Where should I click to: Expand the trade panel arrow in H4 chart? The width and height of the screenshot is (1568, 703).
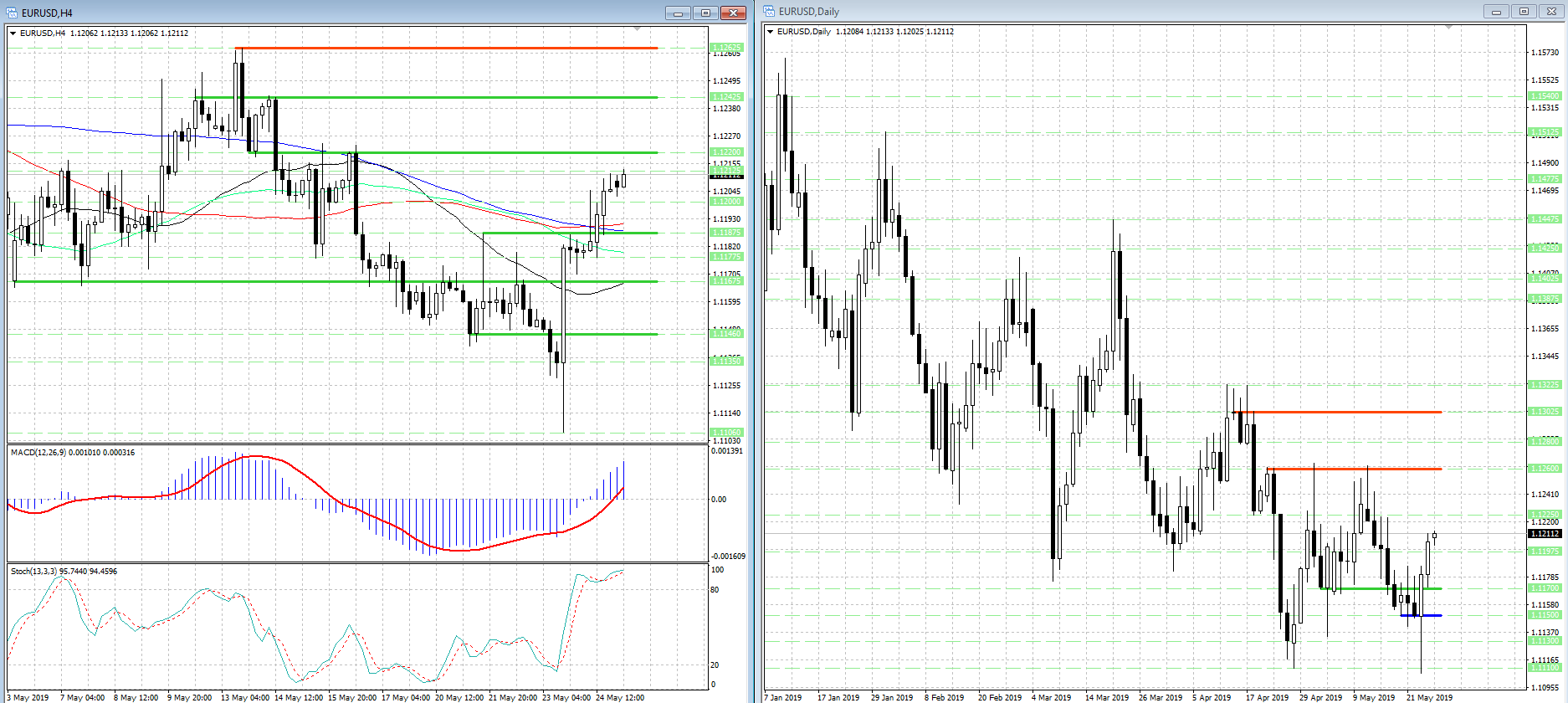(13, 33)
